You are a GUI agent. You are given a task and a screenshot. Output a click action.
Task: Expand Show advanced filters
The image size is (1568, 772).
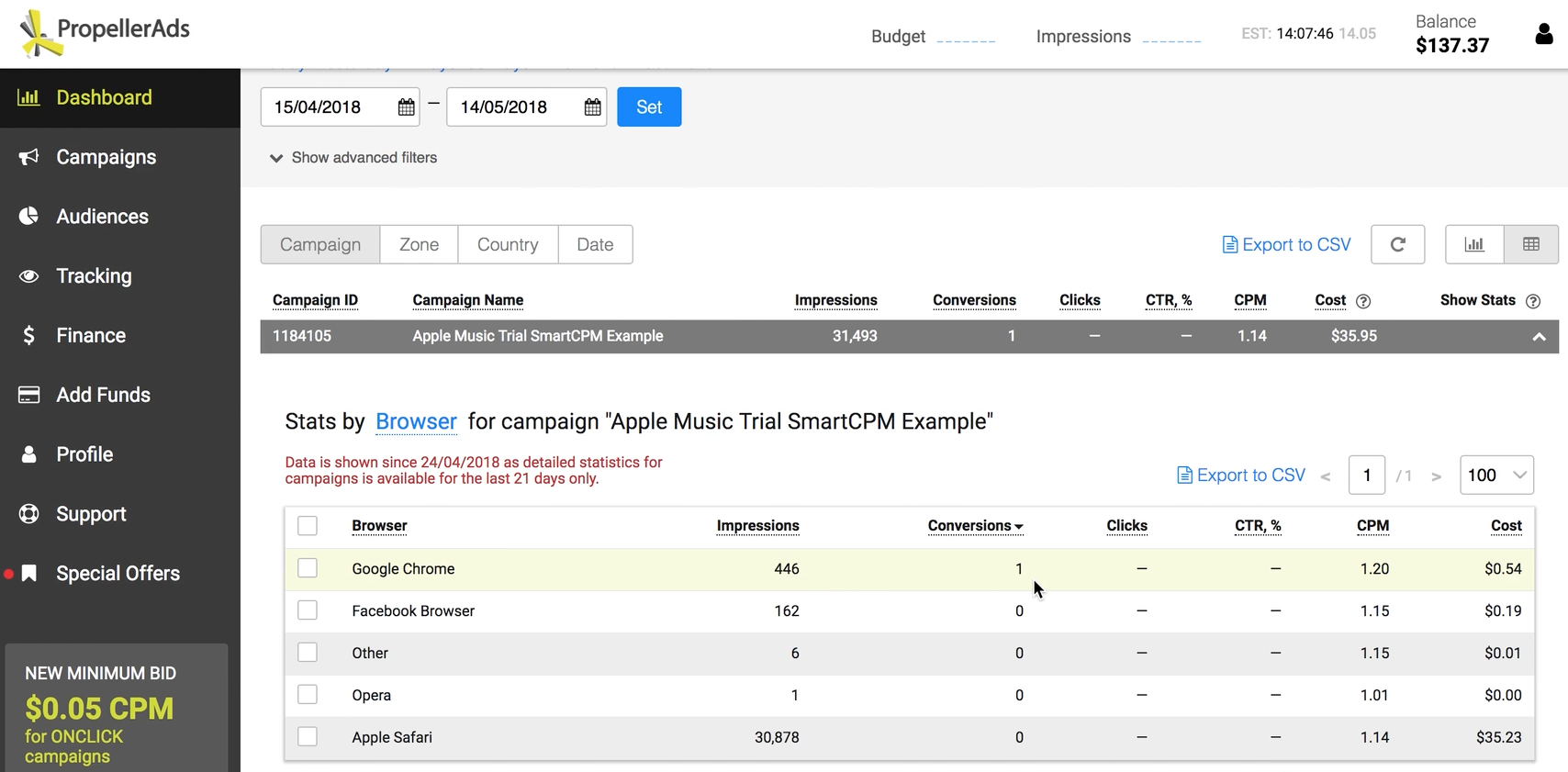[x=353, y=158]
